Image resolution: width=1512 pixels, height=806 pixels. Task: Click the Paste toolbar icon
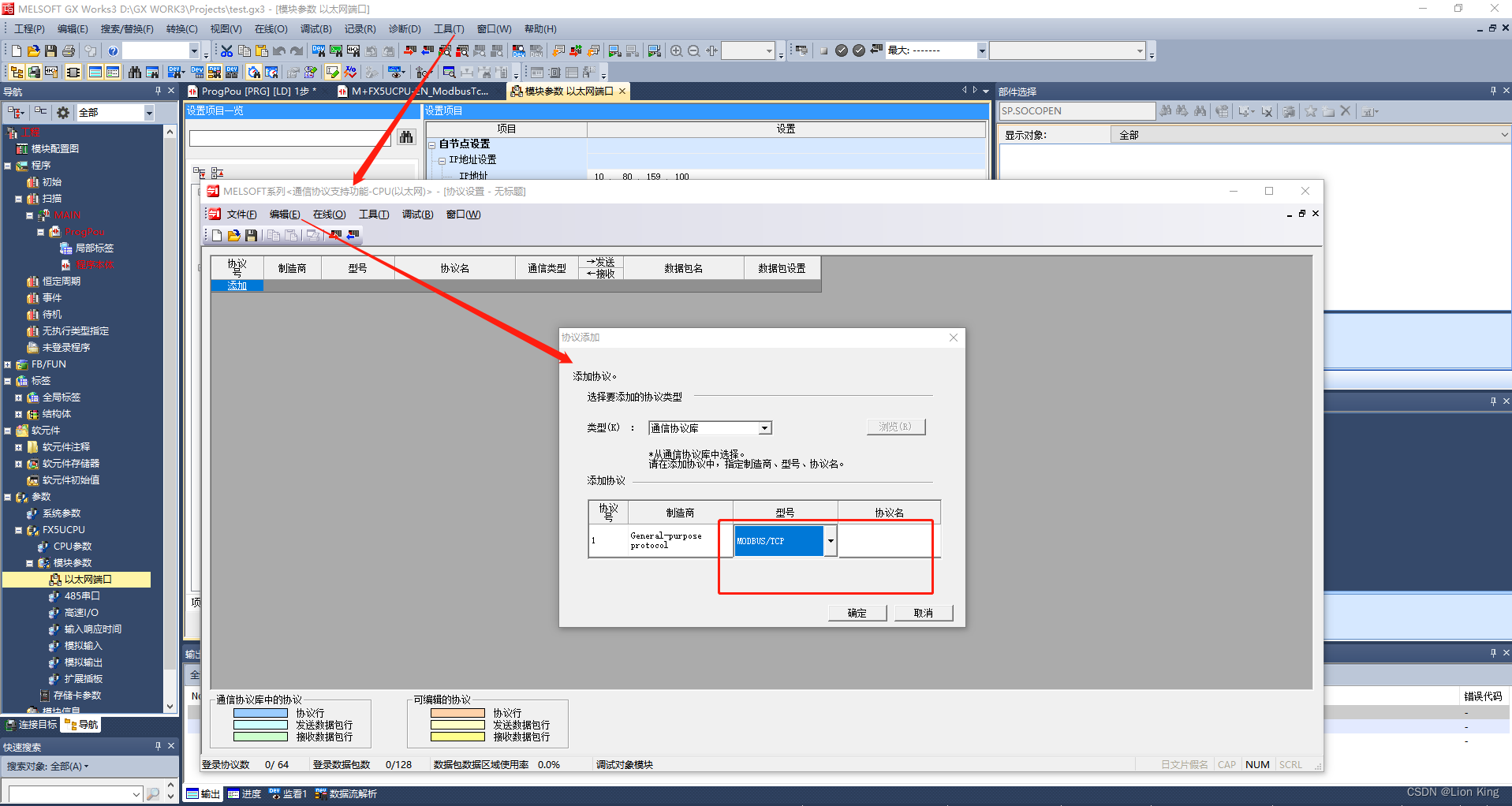[x=262, y=50]
